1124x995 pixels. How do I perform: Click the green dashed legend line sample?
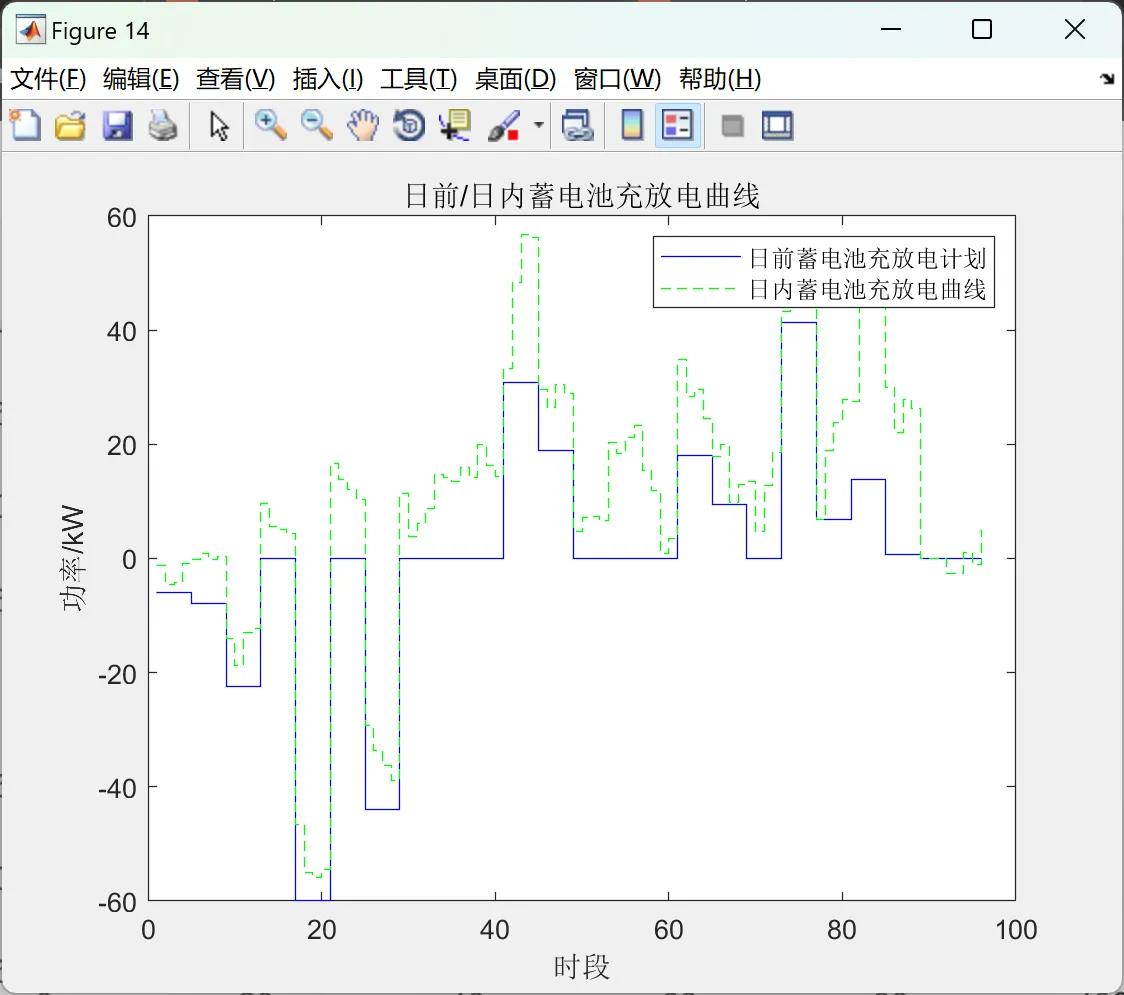700,289
